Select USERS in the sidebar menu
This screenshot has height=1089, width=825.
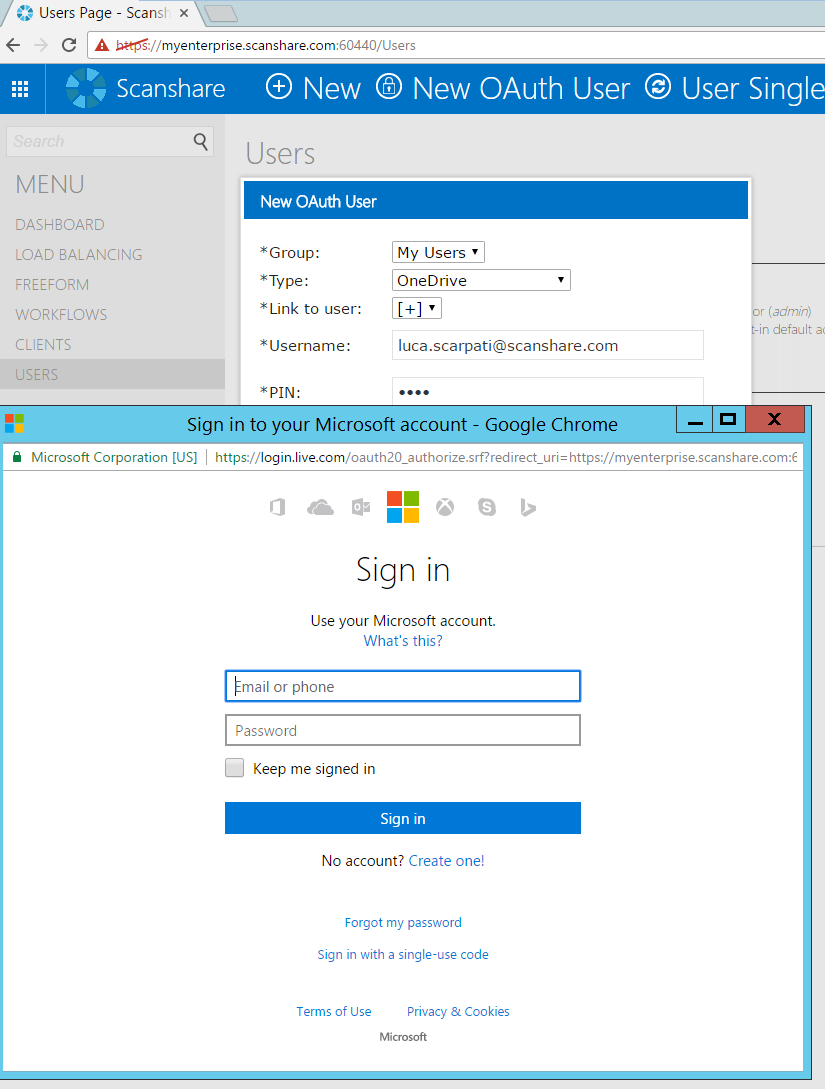[x=112, y=374]
